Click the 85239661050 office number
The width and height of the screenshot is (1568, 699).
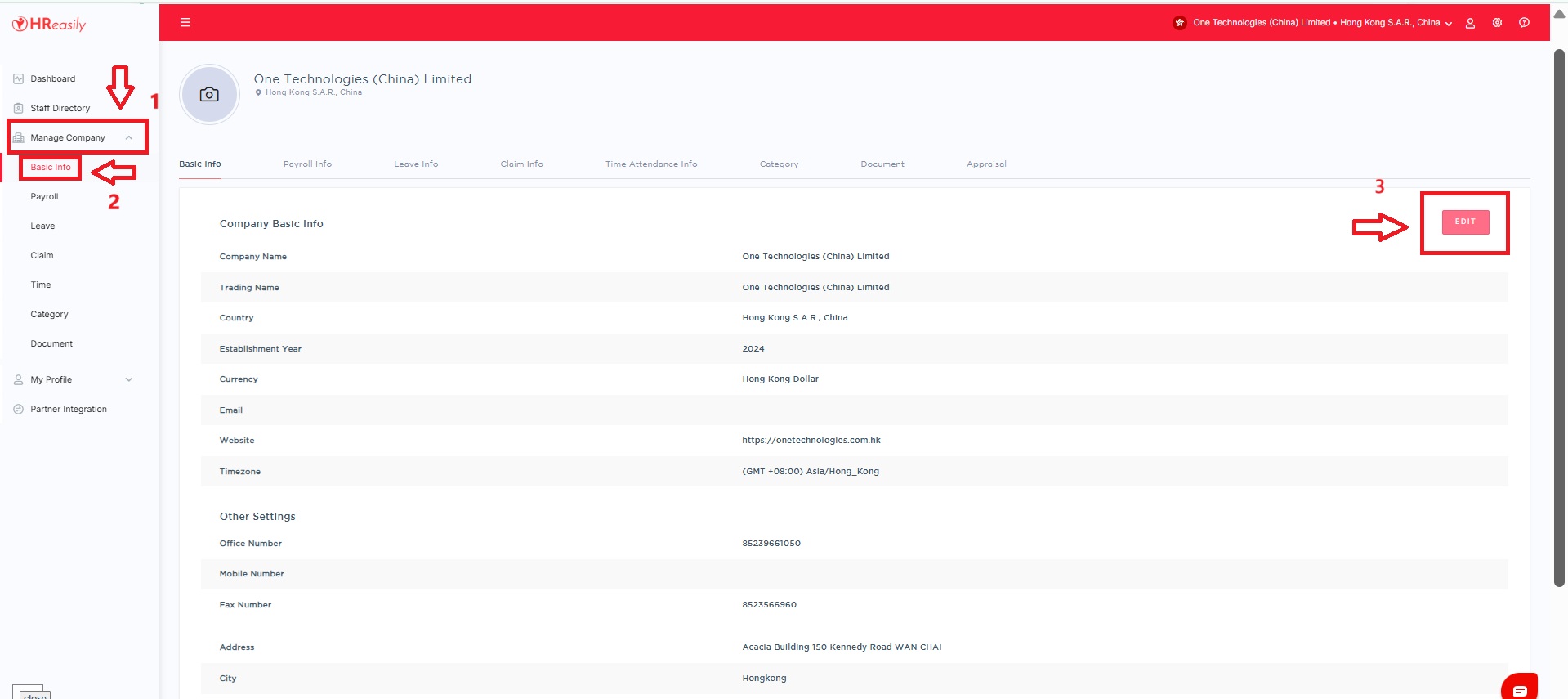pyautogui.click(x=771, y=543)
